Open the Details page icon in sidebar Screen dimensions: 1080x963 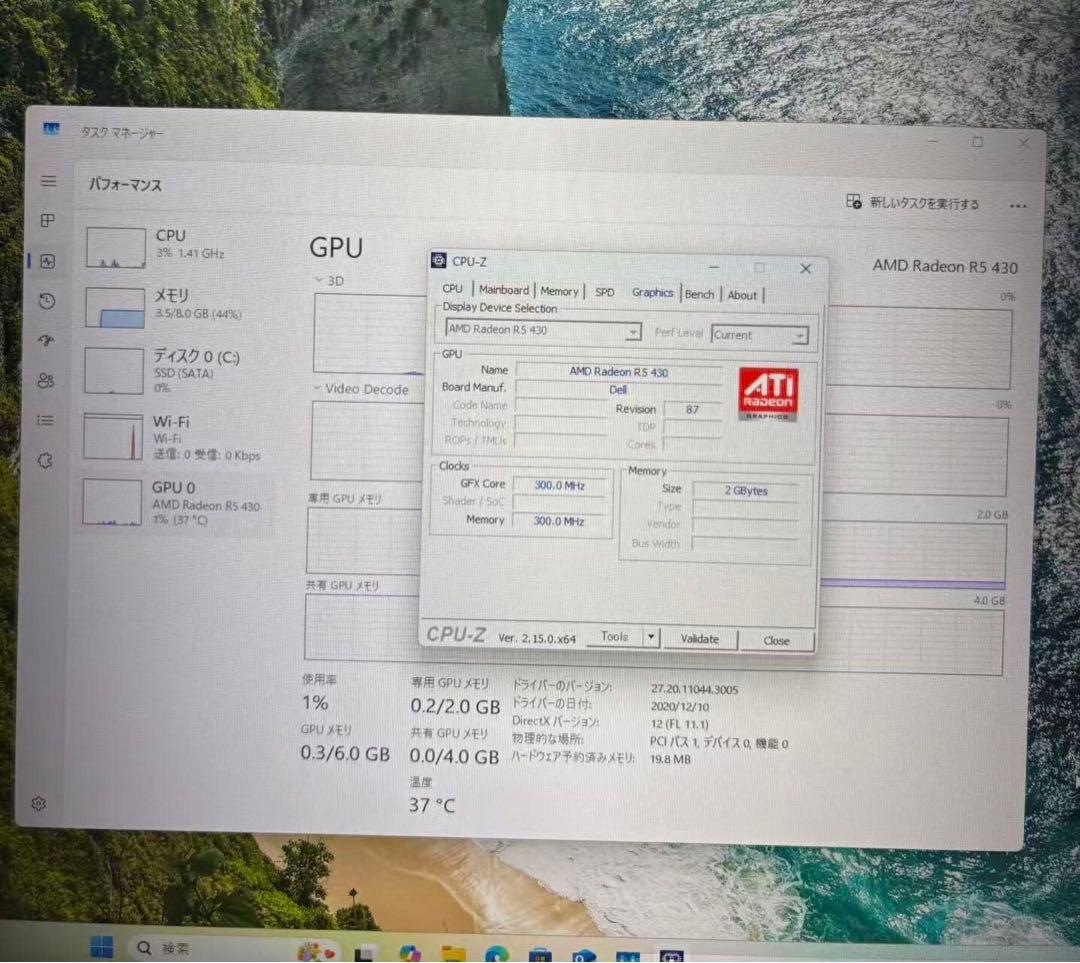(x=45, y=420)
